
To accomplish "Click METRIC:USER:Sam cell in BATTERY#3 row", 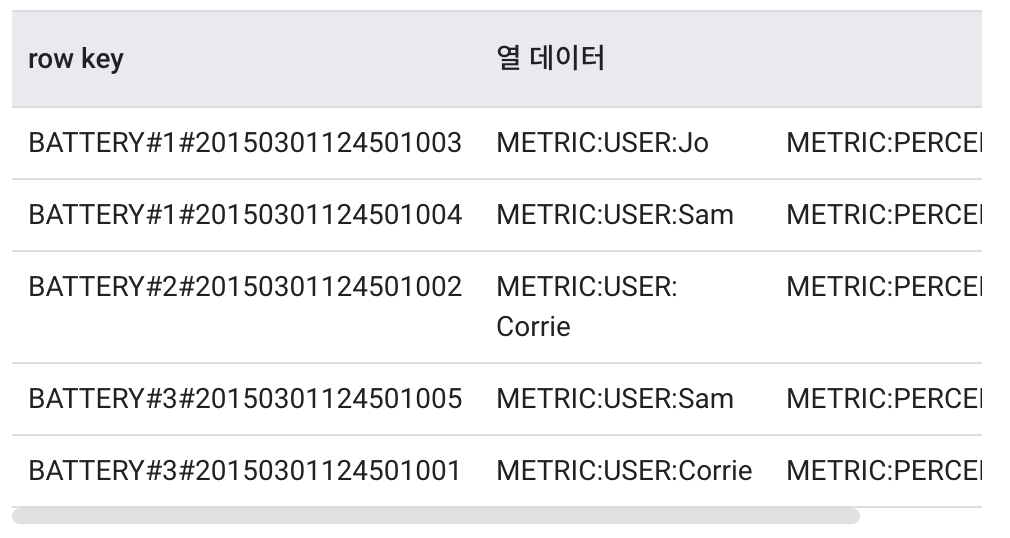I will 615,399.
